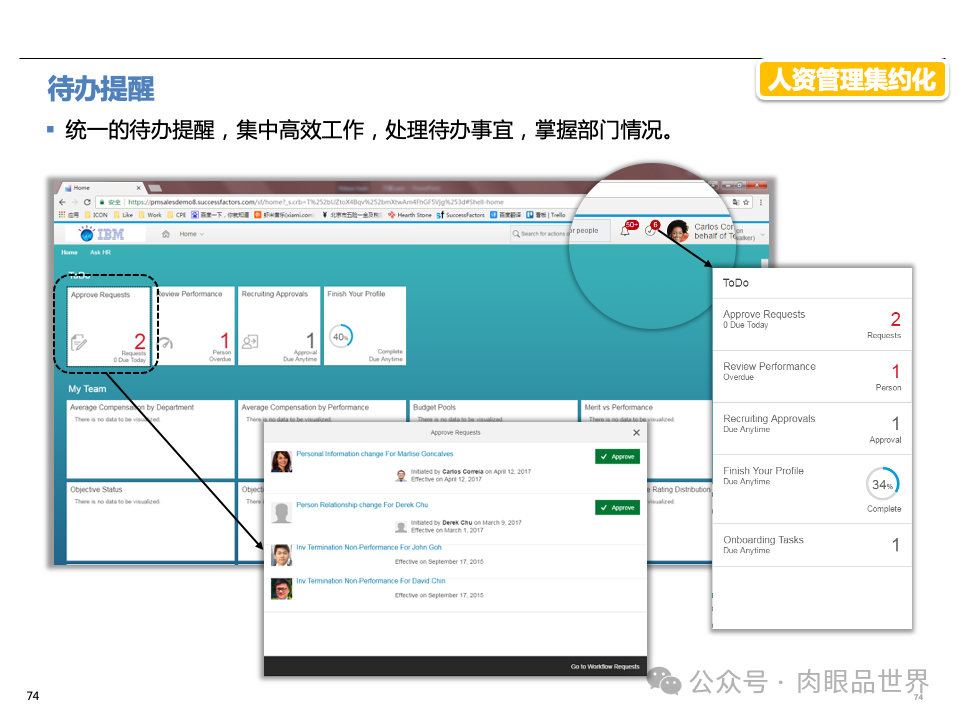The image size is (960, 720).
Task: Click the Recruiting Approvals person icon
Action: (250, 342)
